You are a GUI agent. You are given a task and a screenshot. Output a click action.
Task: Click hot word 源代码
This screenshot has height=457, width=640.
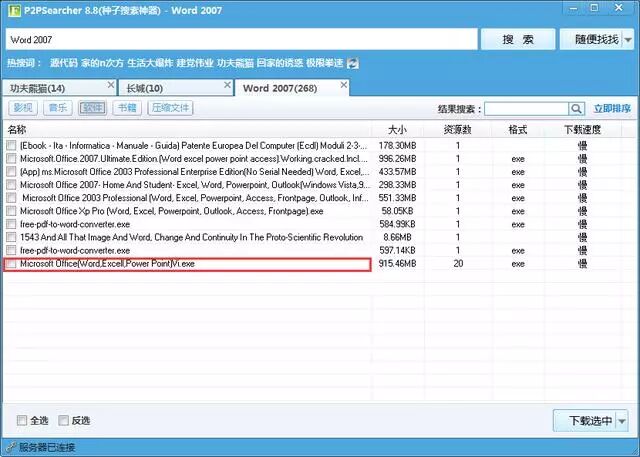tap(64, 63)
